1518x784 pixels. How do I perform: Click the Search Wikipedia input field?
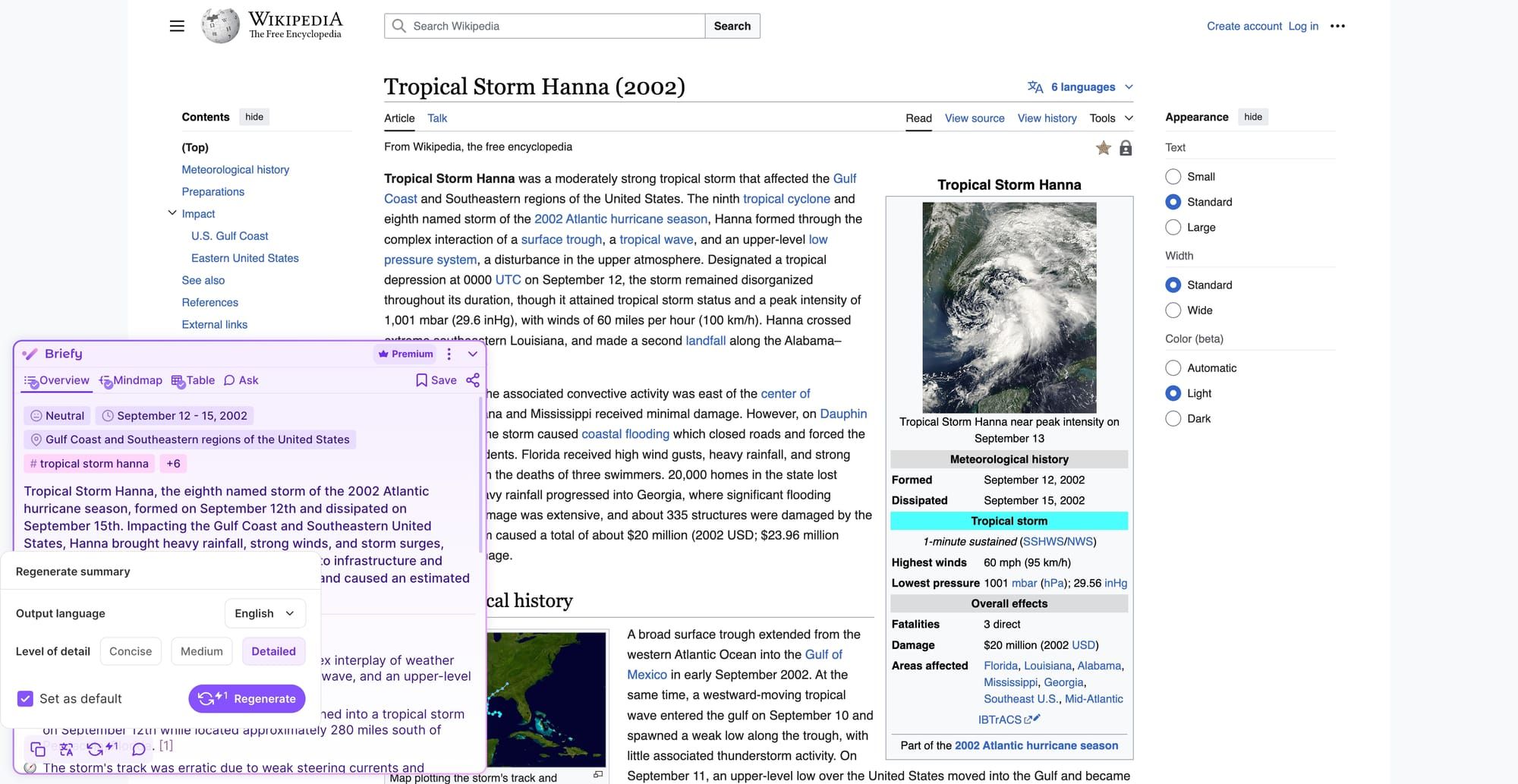tap(545, 26)
